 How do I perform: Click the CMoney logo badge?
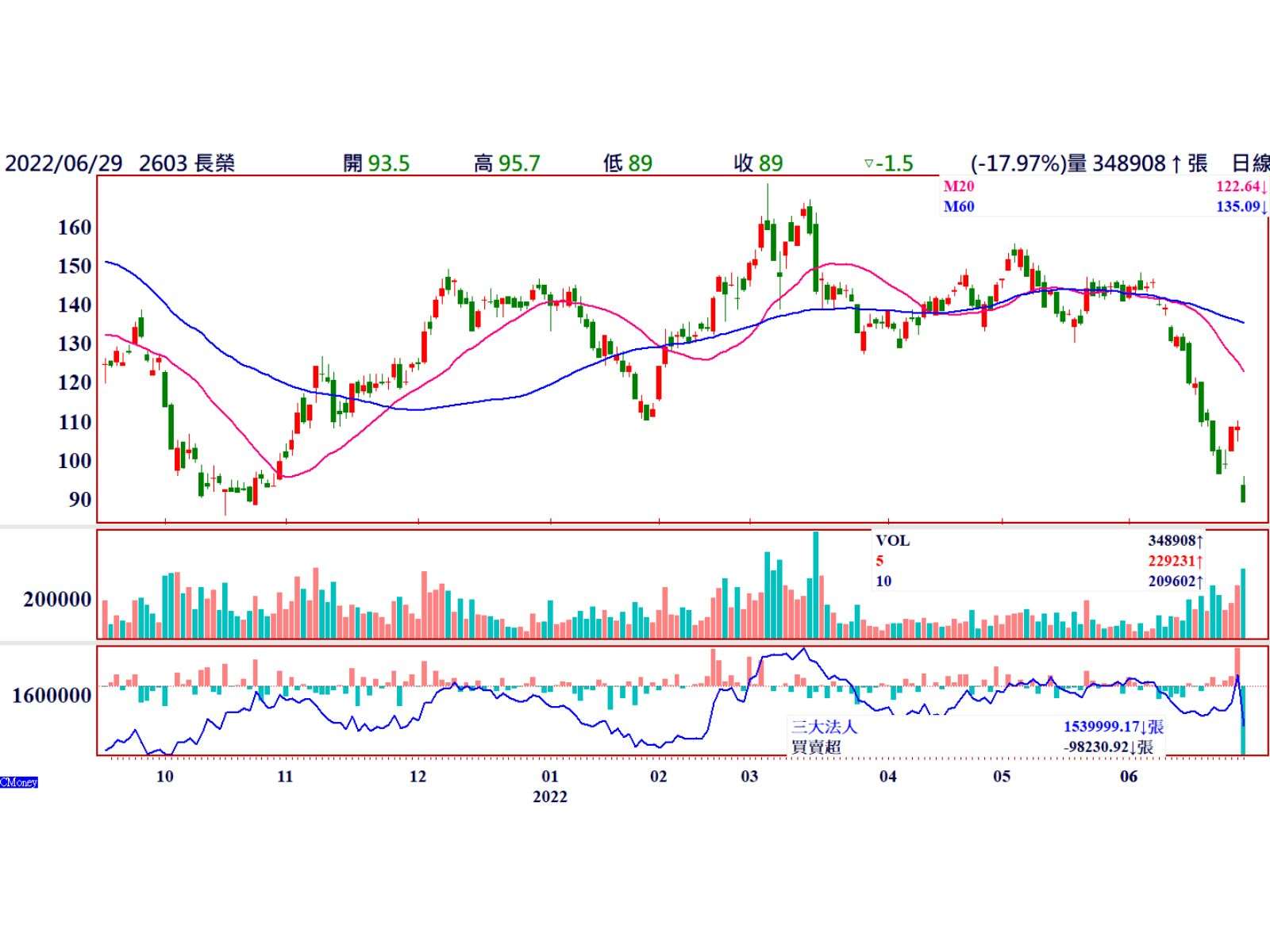click(19, 782)
